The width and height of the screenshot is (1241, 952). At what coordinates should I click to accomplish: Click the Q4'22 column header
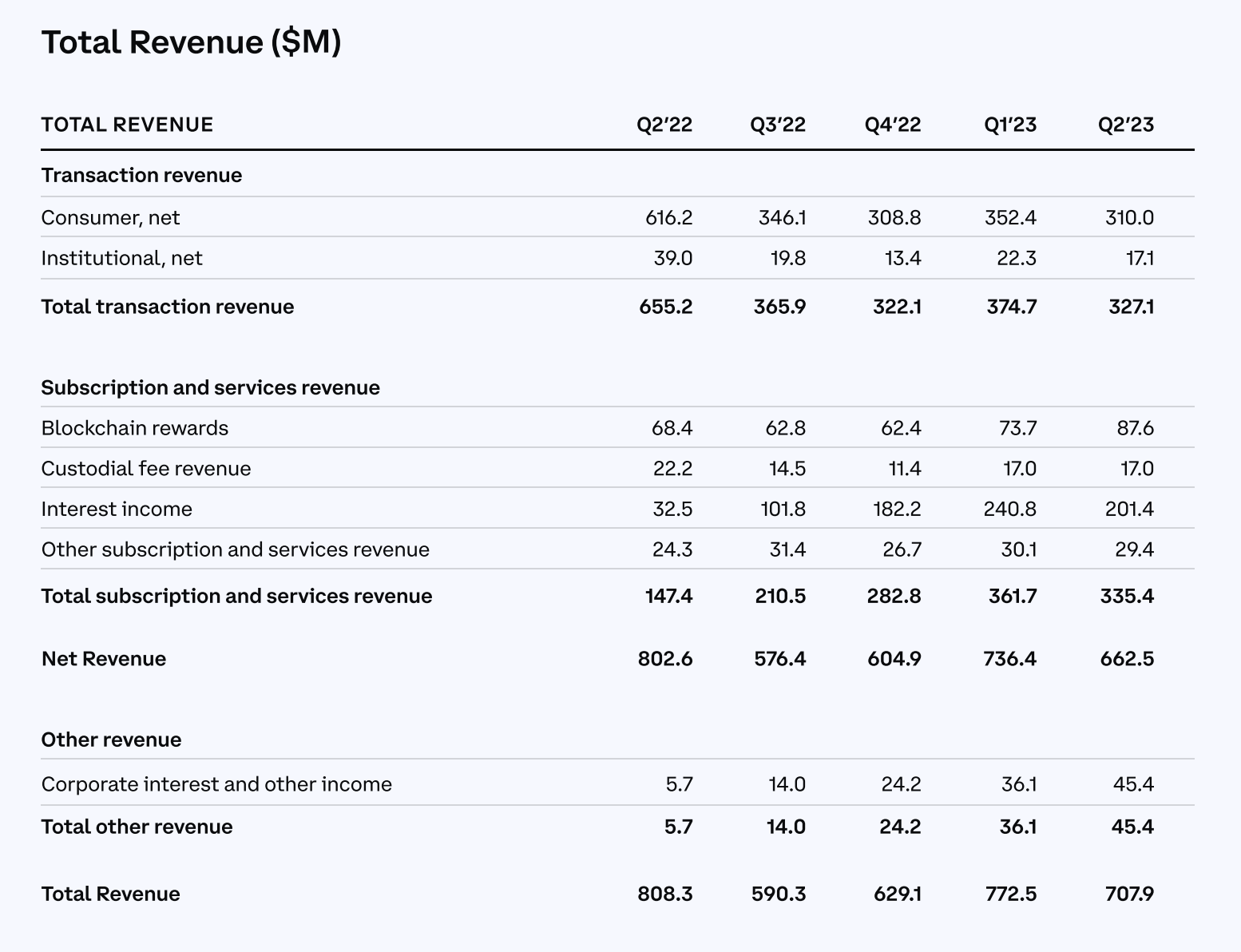coord(892,125)
